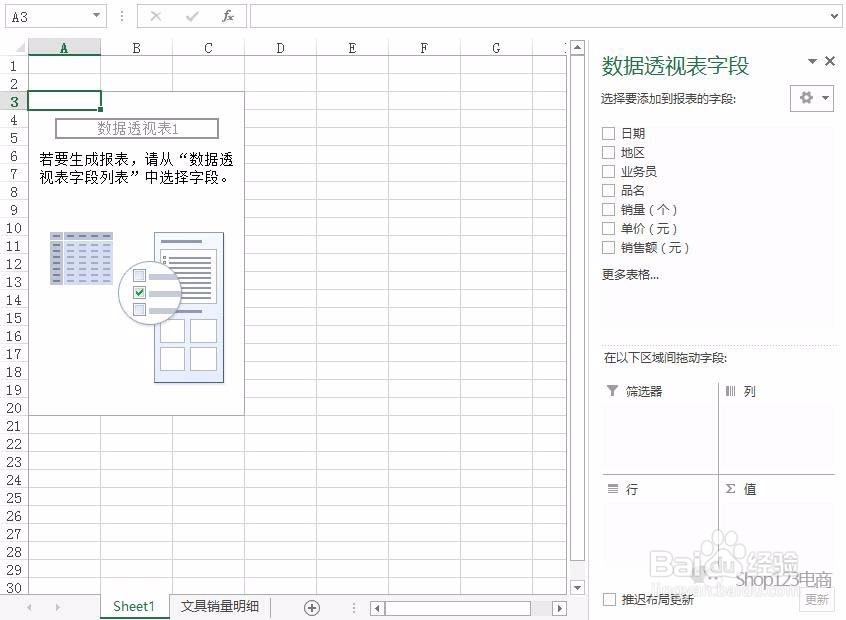Screen dimensions: 846x620
Task: Select column A header
Action: click(x=64, y=48)
